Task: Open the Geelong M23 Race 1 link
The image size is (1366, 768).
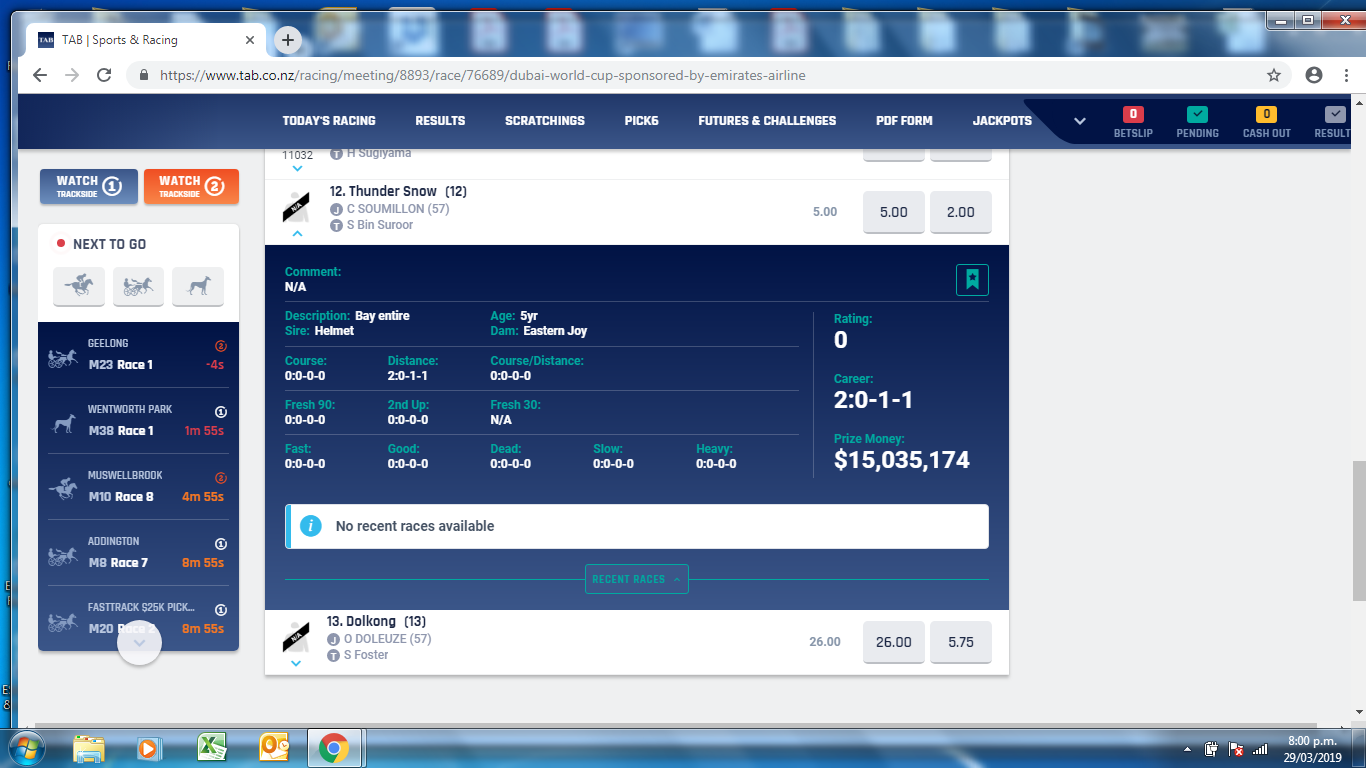Action: click(138, 355)
